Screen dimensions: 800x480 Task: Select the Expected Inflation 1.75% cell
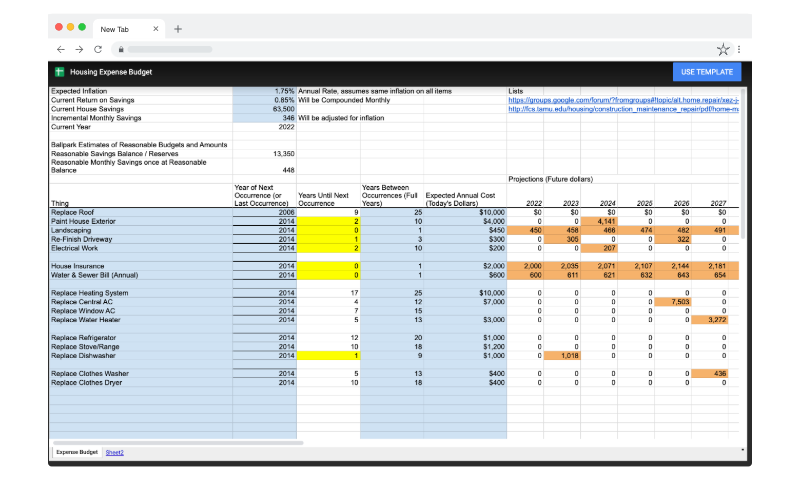264,91
